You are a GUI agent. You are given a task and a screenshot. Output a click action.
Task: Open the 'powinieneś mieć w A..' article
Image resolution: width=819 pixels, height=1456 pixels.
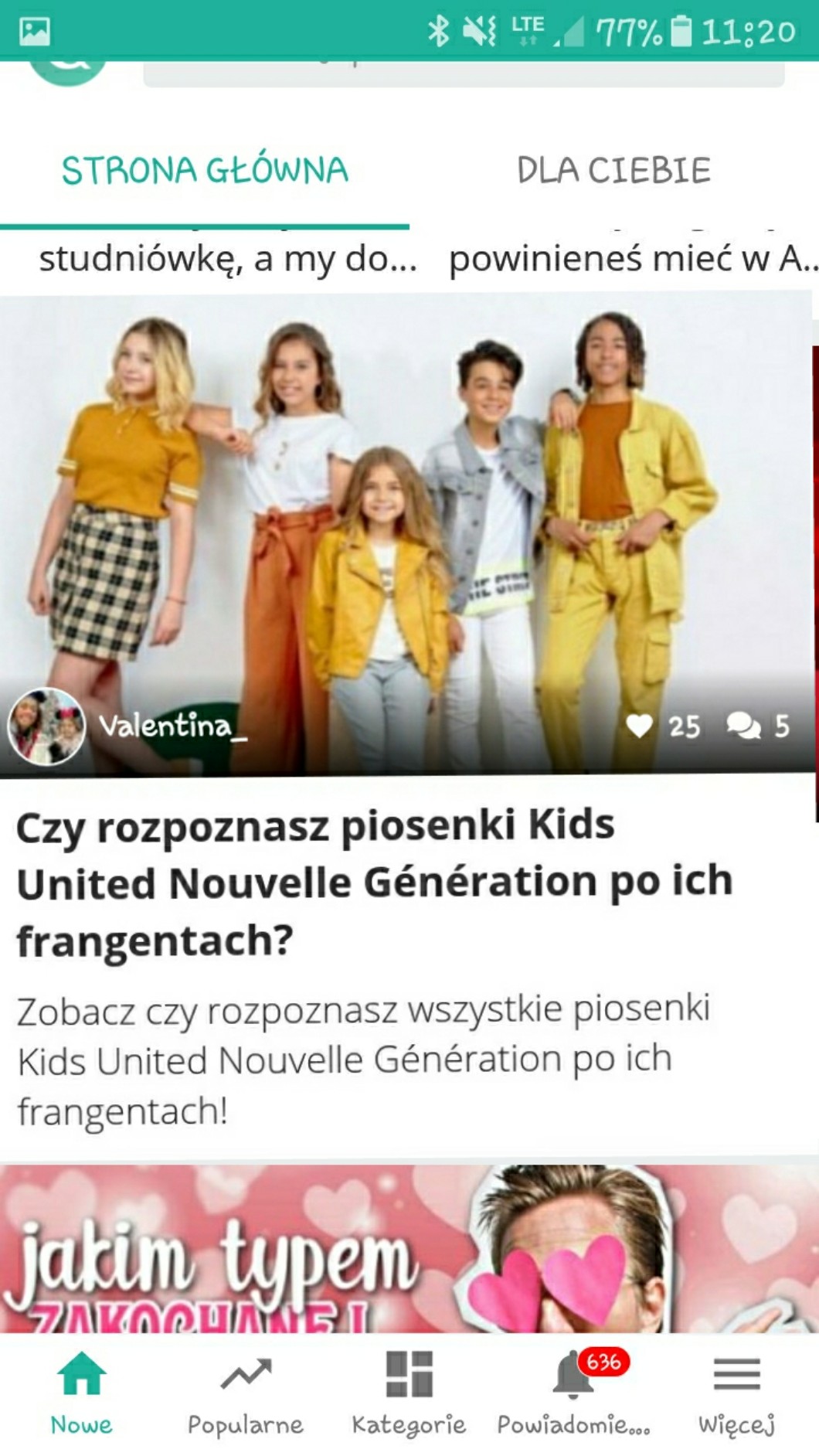633,259
